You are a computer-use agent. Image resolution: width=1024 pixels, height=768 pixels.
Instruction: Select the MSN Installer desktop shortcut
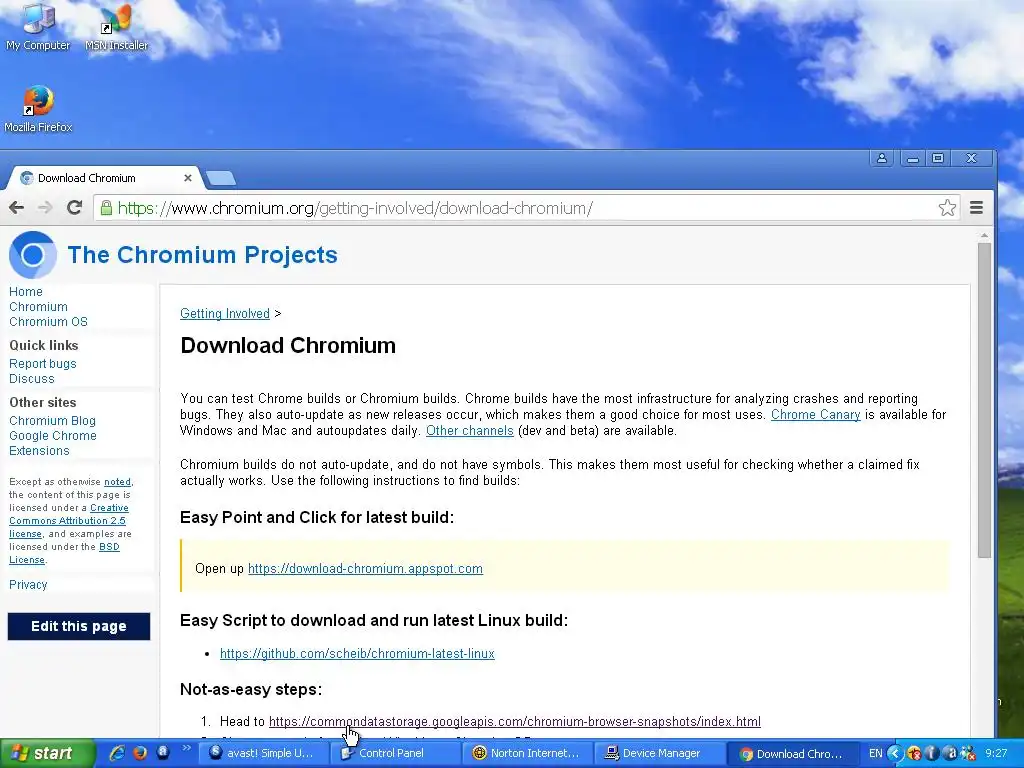click(117, 27)
